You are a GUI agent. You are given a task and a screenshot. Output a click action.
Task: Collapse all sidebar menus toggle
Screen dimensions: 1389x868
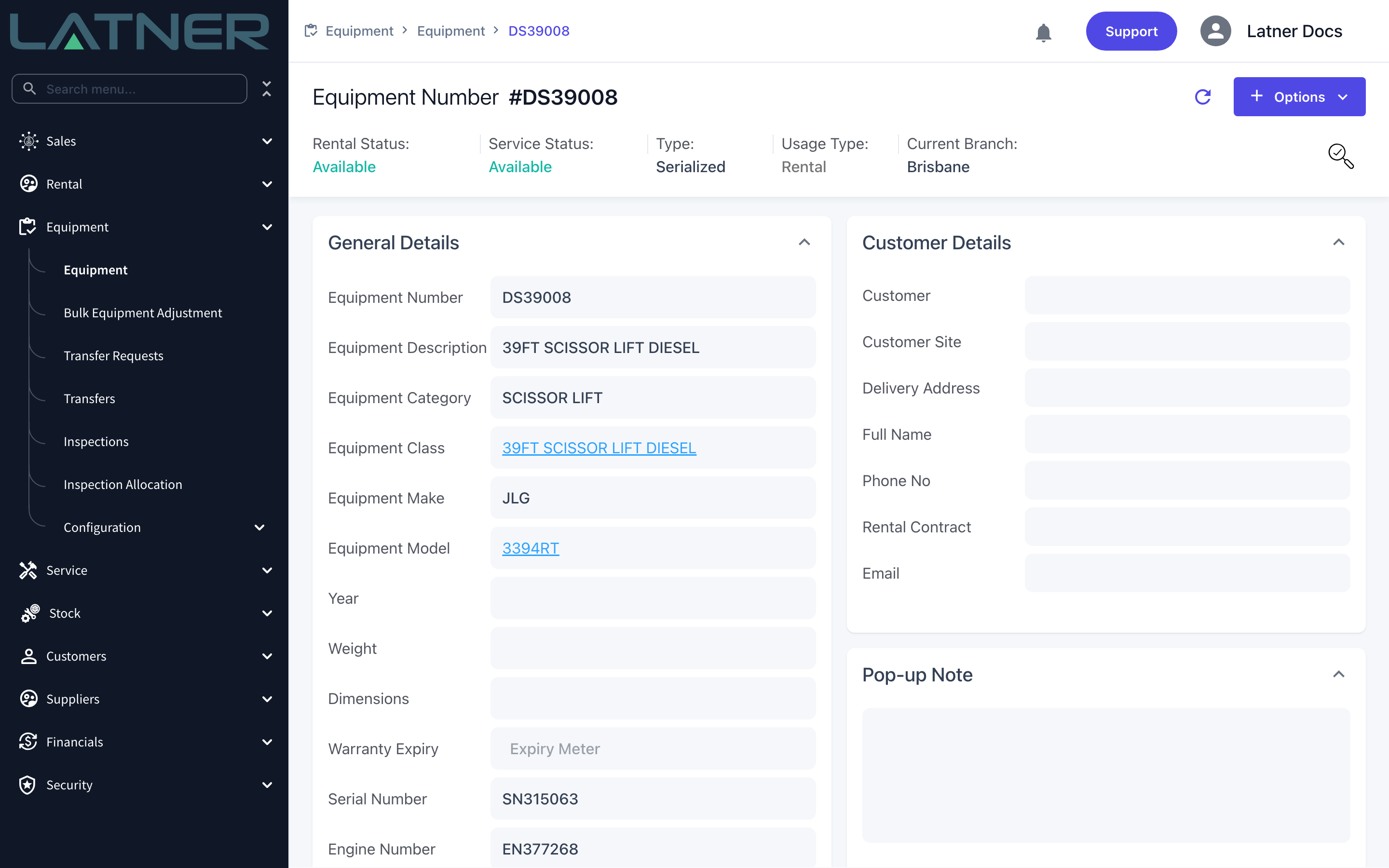pos(266,89)
